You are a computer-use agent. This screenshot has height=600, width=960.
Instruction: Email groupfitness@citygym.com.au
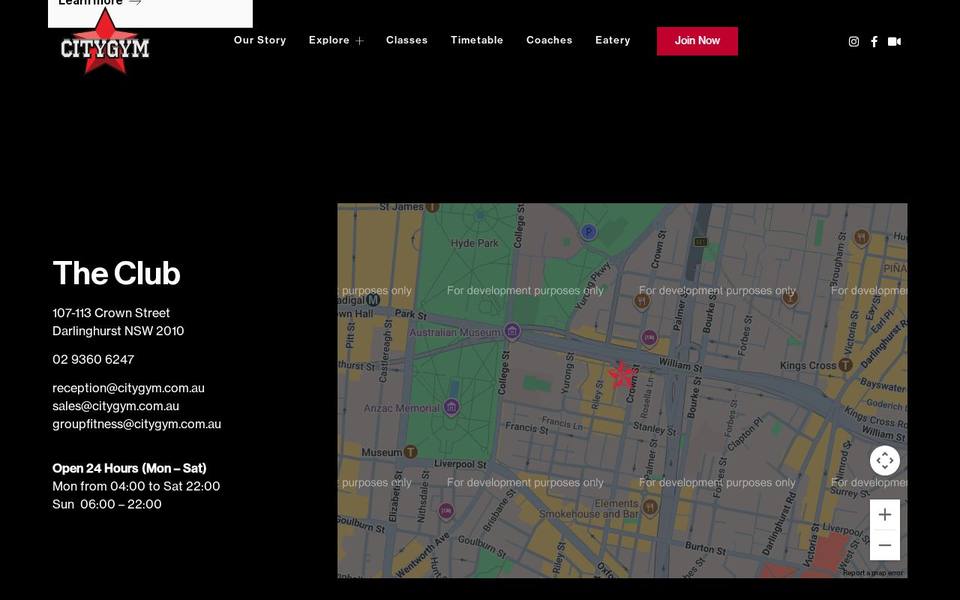(137, 424)
